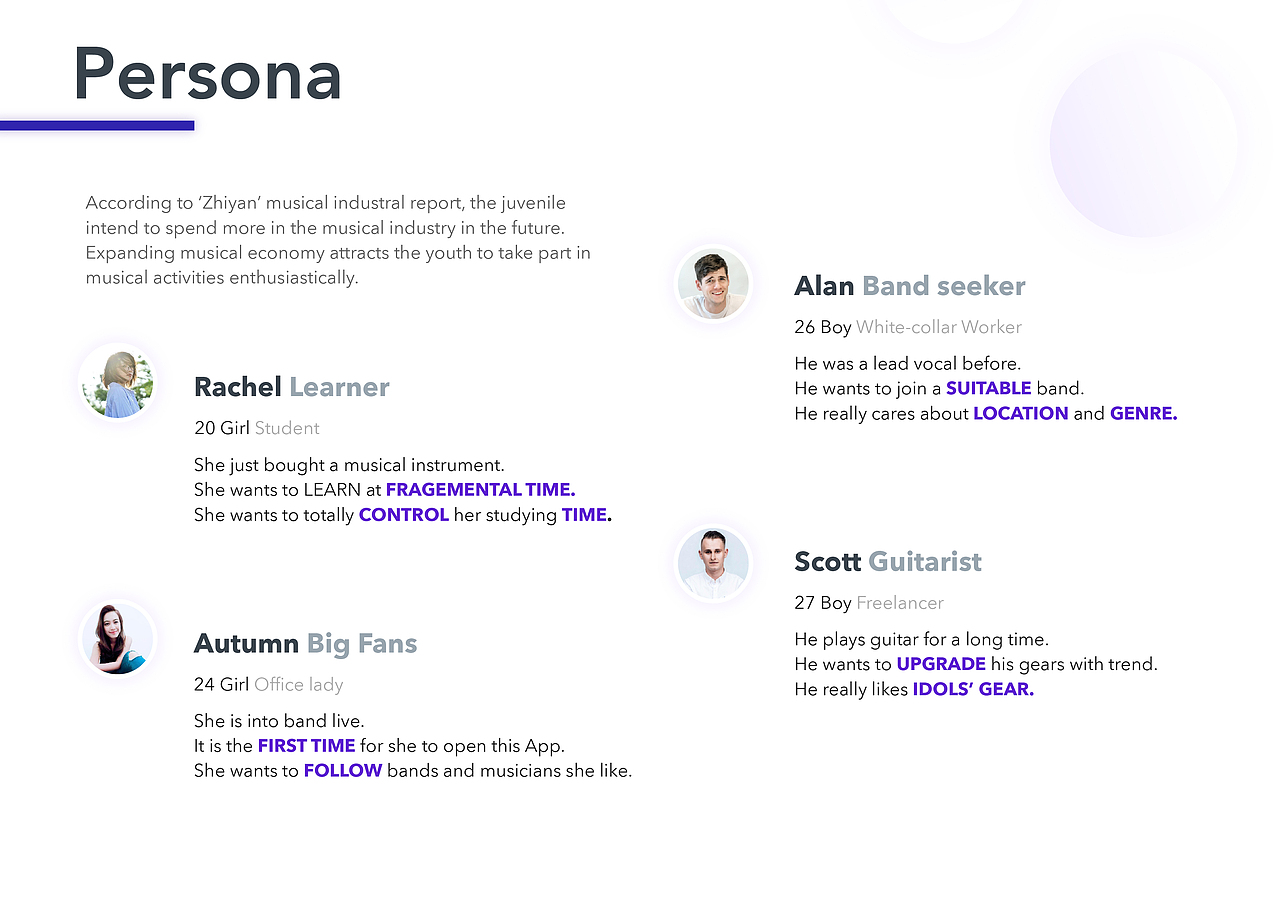Click the Persona page title
Image resolution: width=1280 pixels, height=905 pixels.
click(x=207, y=75)
